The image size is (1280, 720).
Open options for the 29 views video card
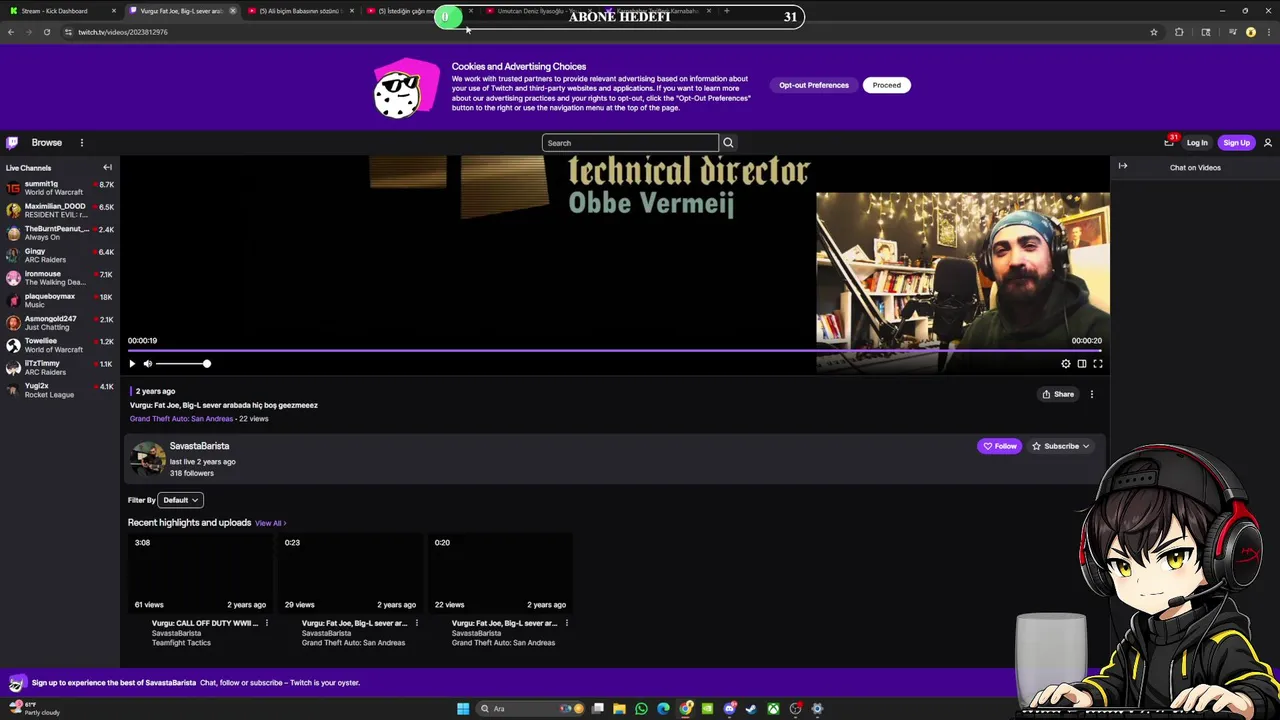417,623
